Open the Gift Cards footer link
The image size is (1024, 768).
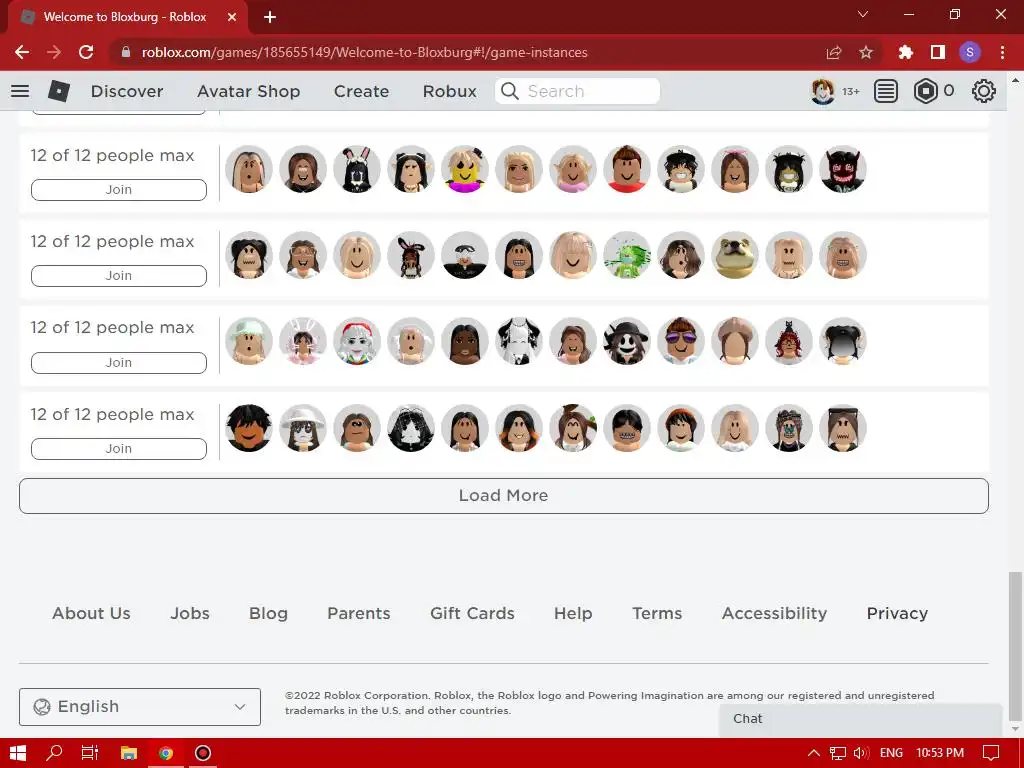[x=472, y=613]
